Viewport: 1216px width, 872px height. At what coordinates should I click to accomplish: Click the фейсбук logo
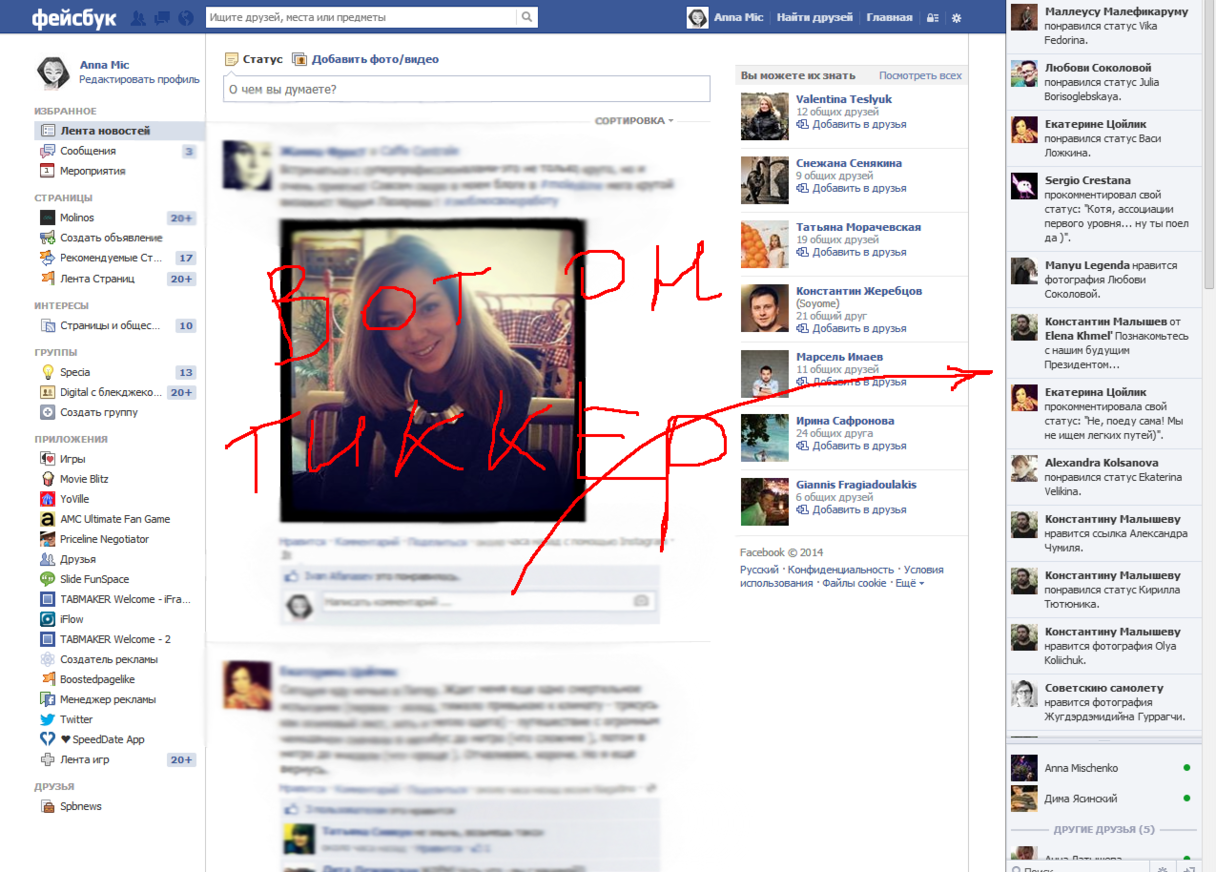click(73, 18)
